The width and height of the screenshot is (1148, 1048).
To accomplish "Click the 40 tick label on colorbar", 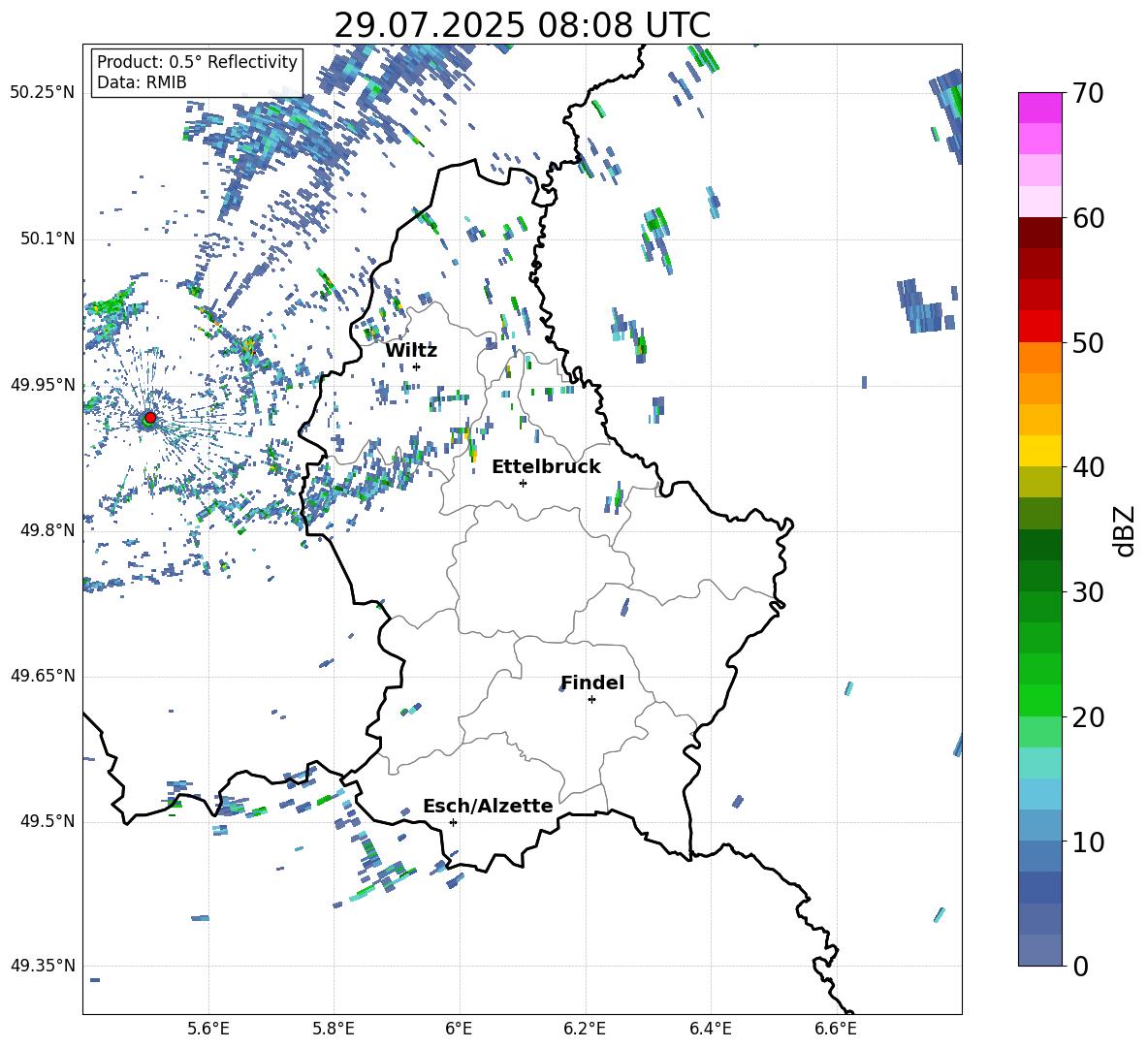I will tap(1088, 467).
